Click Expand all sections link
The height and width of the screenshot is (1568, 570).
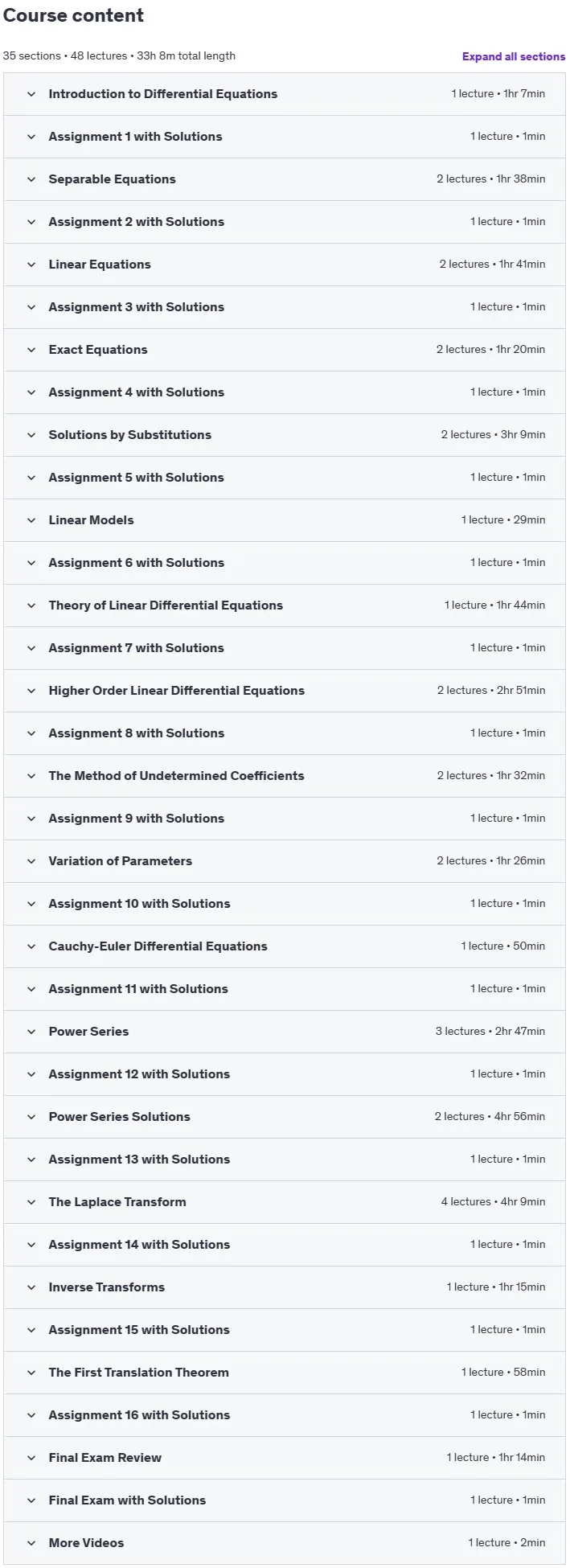click(x=513, y=56)
